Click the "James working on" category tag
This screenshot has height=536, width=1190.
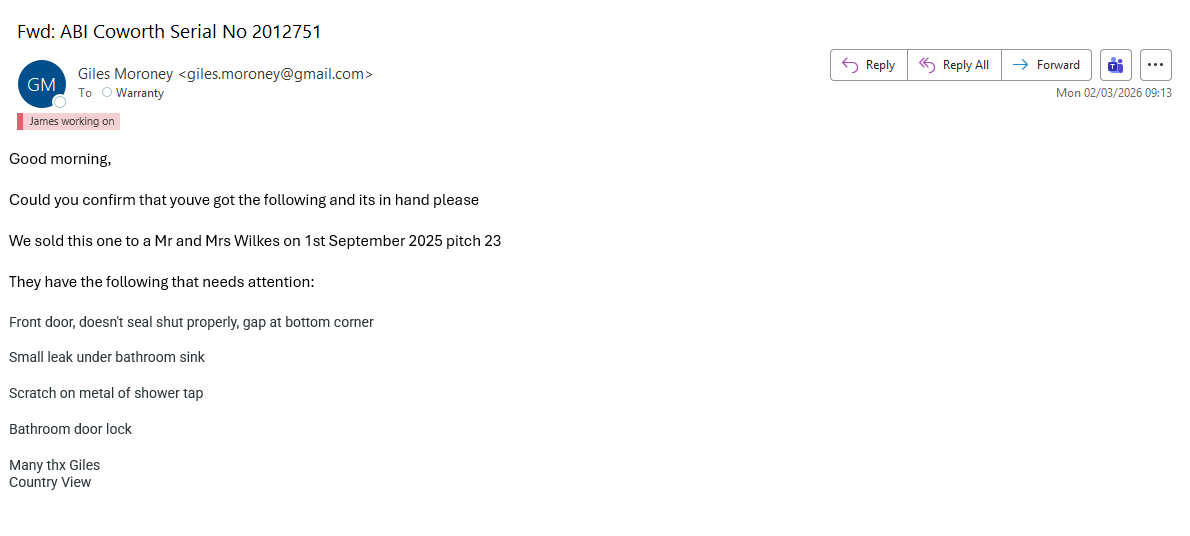pos(72,122)
